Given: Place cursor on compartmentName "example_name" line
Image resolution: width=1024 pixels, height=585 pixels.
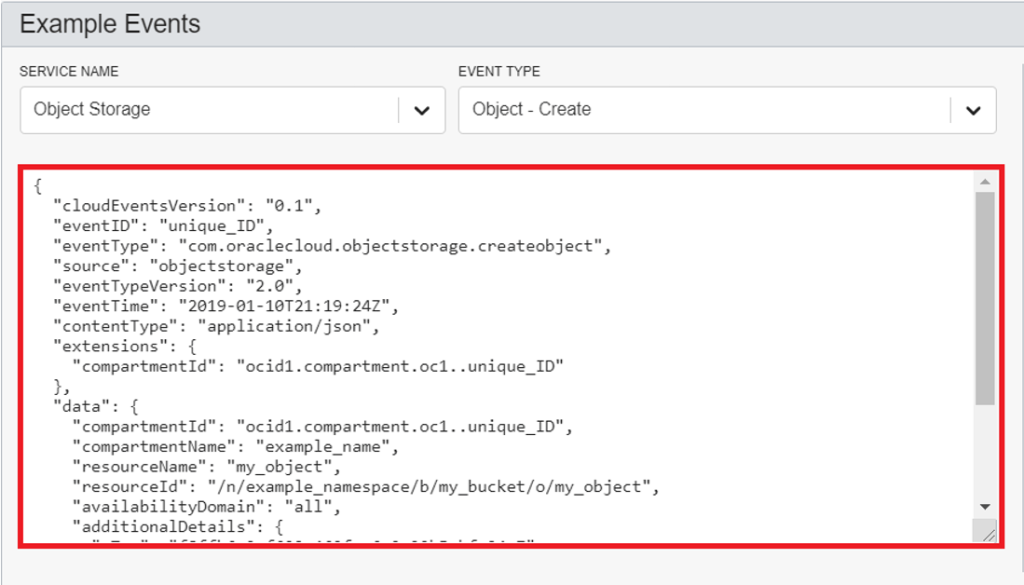Looking at the screenshot, I should point(236,447).
